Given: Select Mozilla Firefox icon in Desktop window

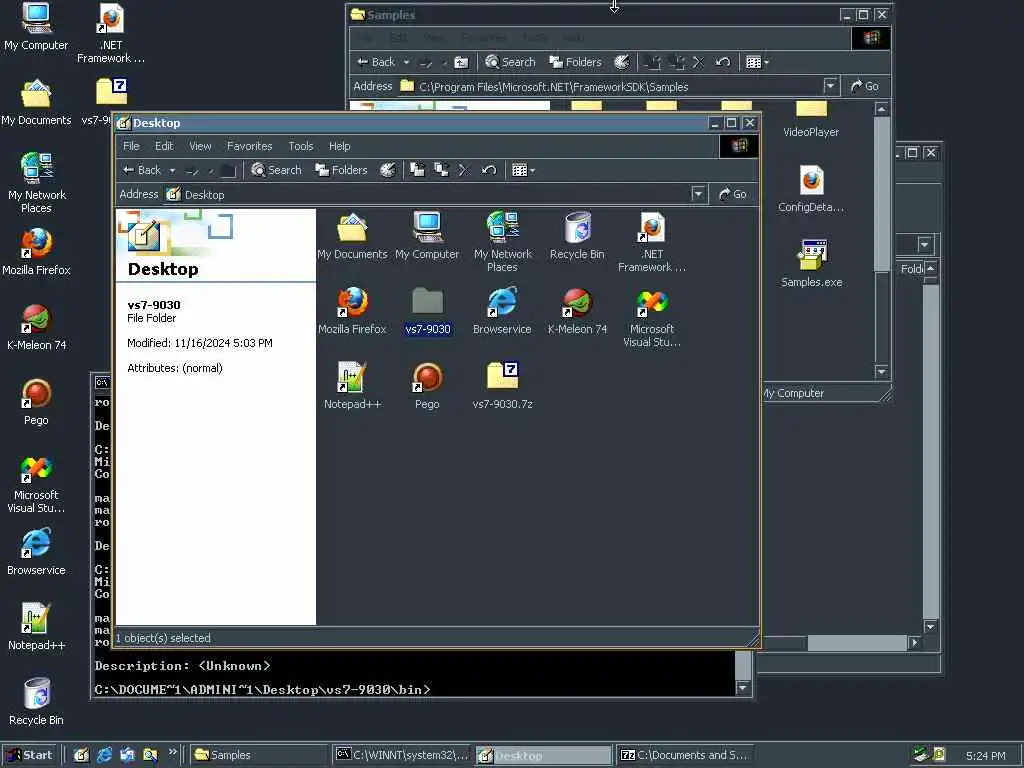Looking at the screenshot, I should coord(352,311).
